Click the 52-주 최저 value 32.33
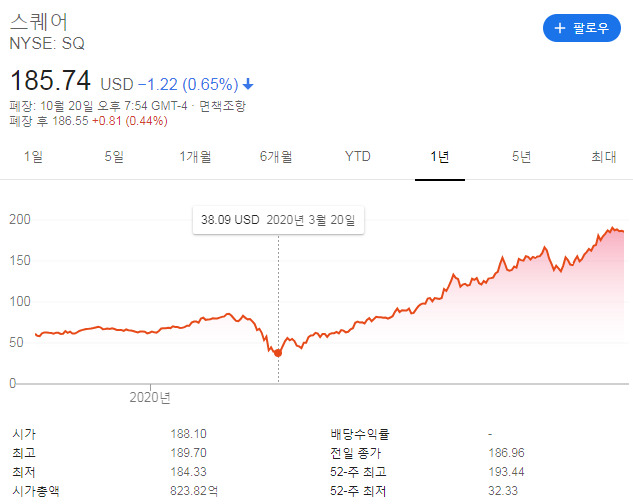Screen dimensions: 633x504 (503, 491)
